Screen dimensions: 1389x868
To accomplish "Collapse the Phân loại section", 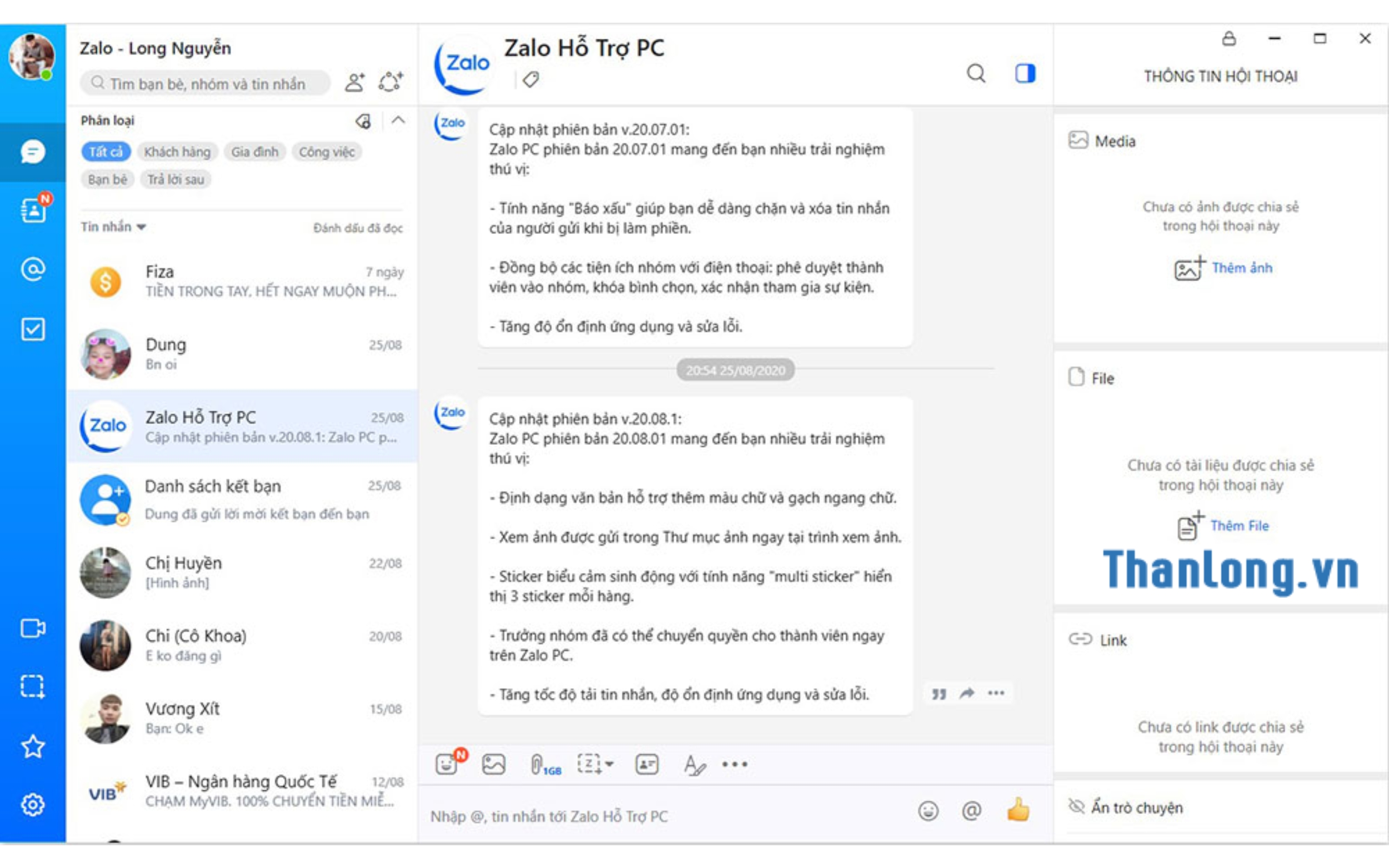I will point(398,121).
